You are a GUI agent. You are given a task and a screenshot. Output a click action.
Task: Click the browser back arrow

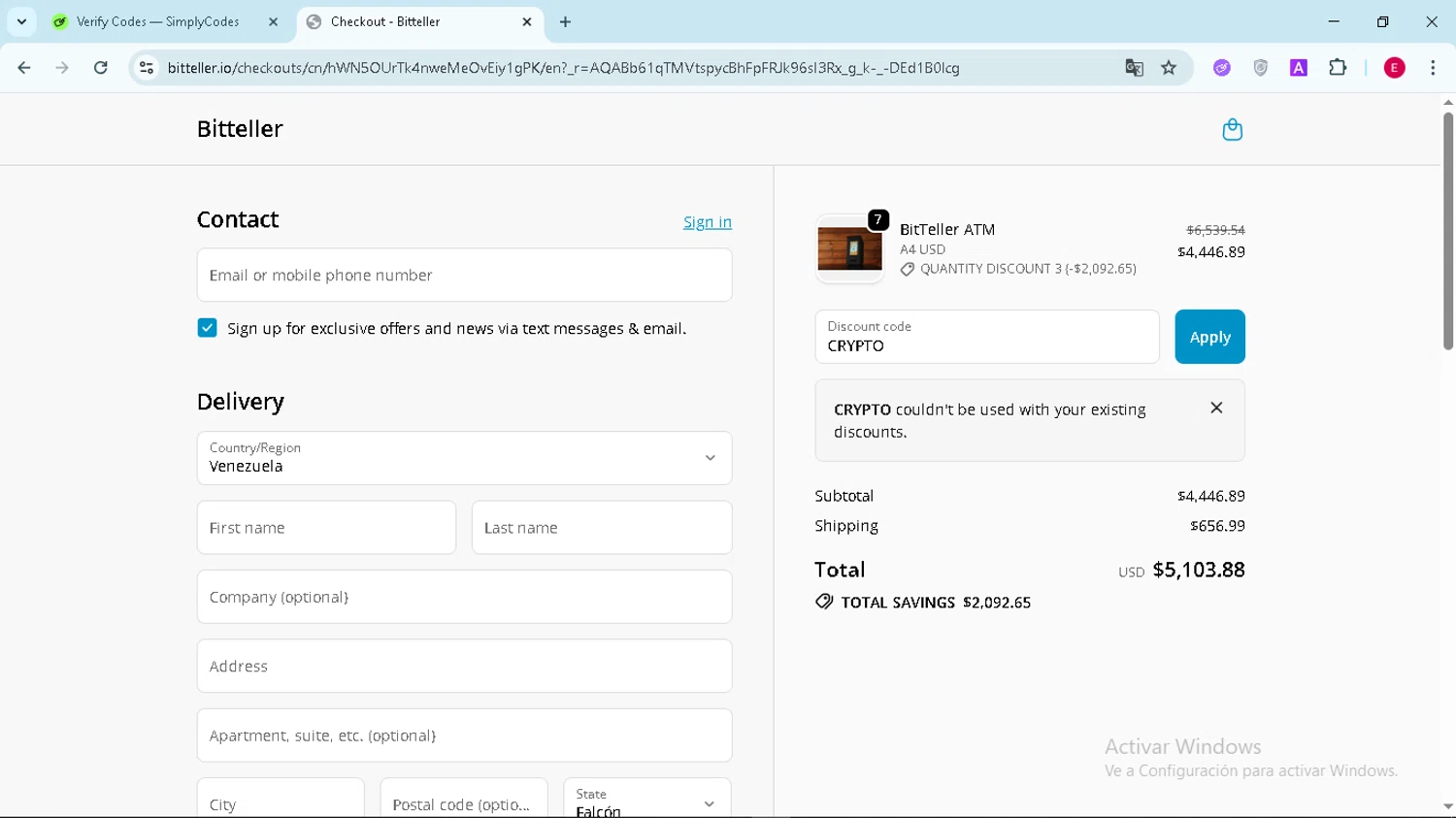24,68
